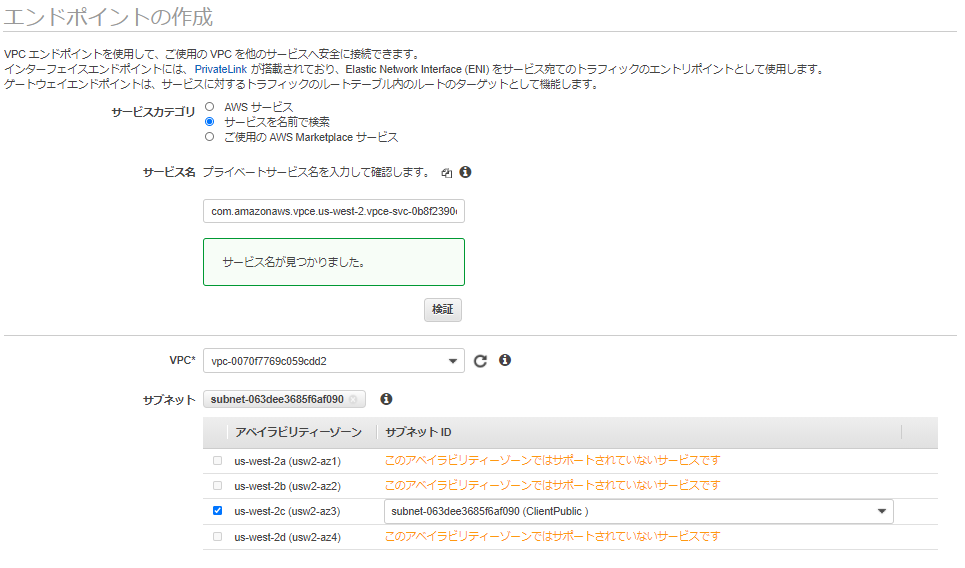Show info tooltip for VPC field

[x=505, y=360]
